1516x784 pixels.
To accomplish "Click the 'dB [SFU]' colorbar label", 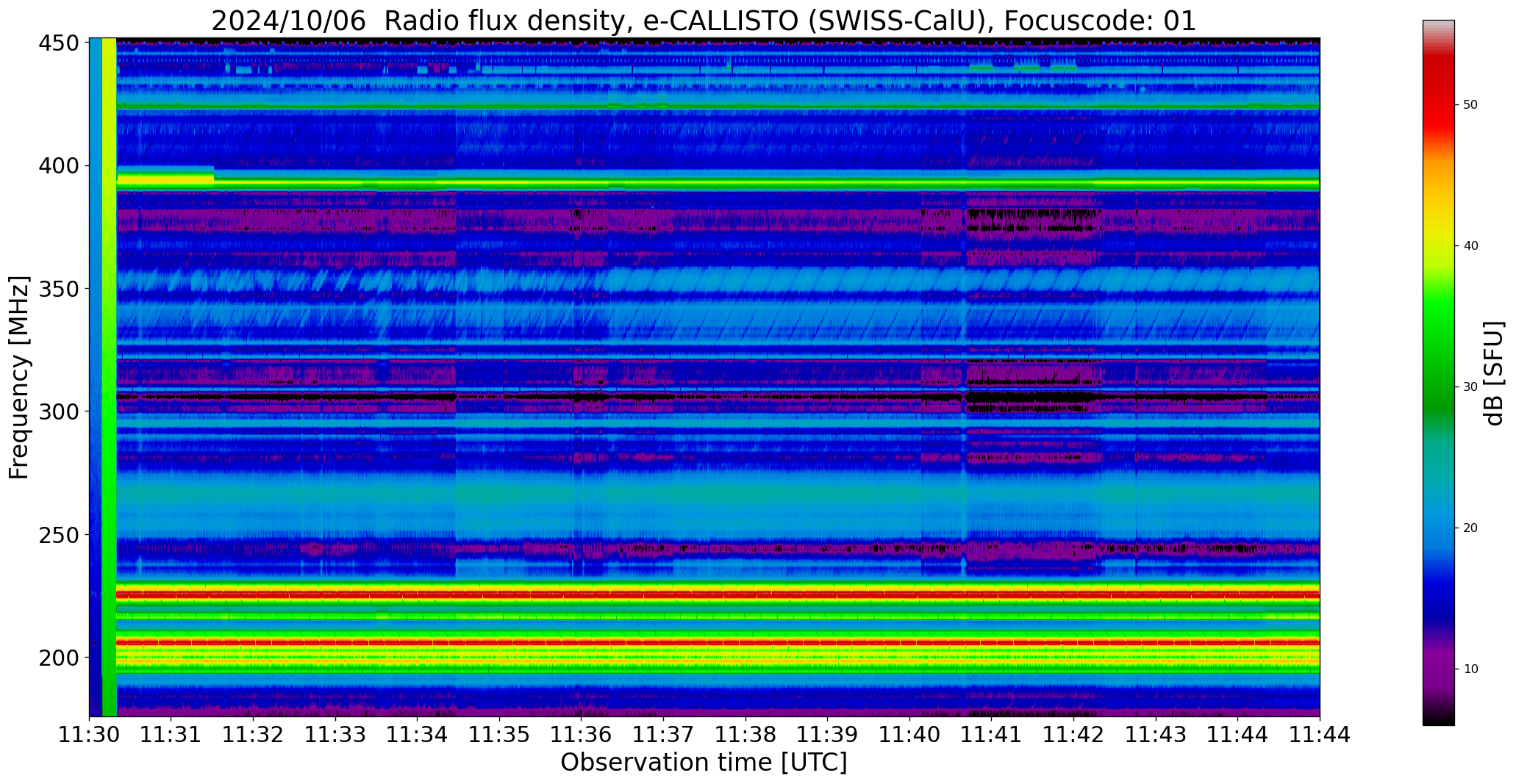I will [1494, 373].
